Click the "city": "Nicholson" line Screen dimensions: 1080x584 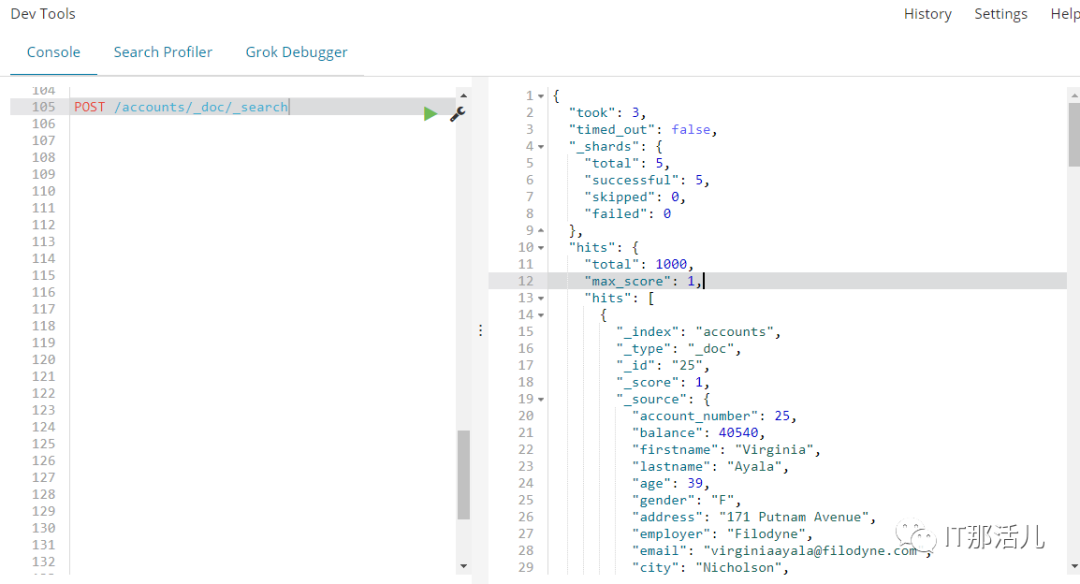click(x=710, y=567)
